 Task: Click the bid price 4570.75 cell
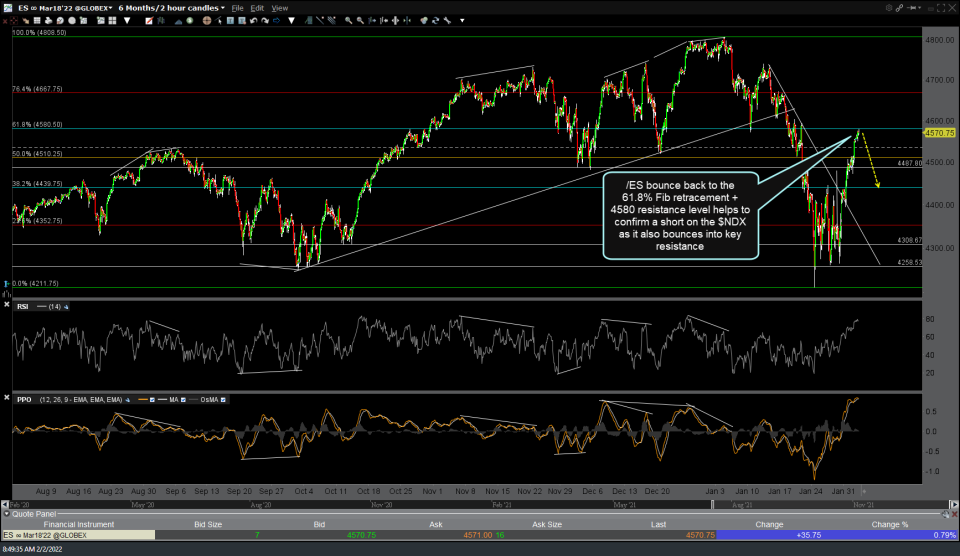(361, 535)
